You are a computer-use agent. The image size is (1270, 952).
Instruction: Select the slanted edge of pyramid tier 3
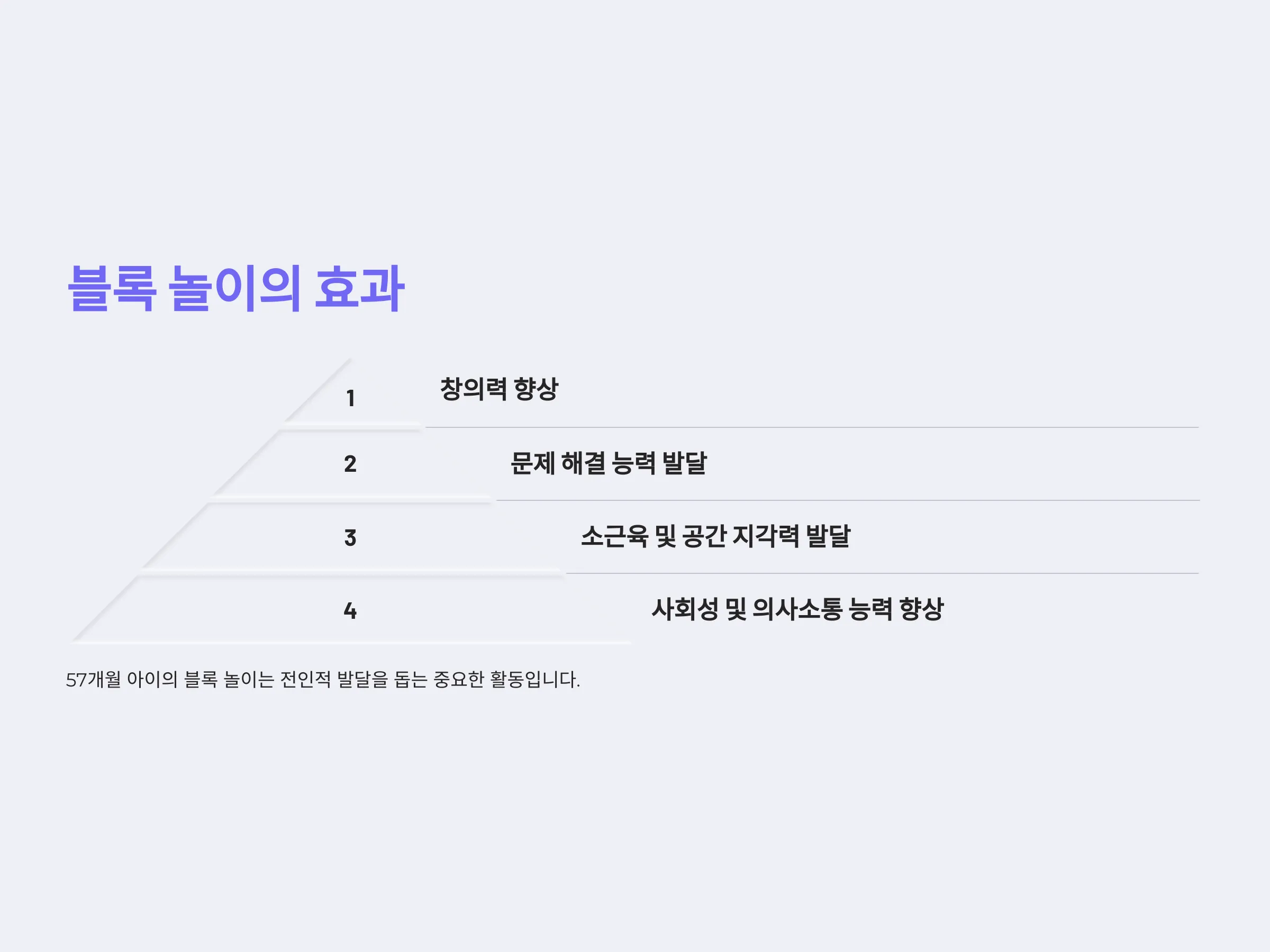(x=175, y=535)
